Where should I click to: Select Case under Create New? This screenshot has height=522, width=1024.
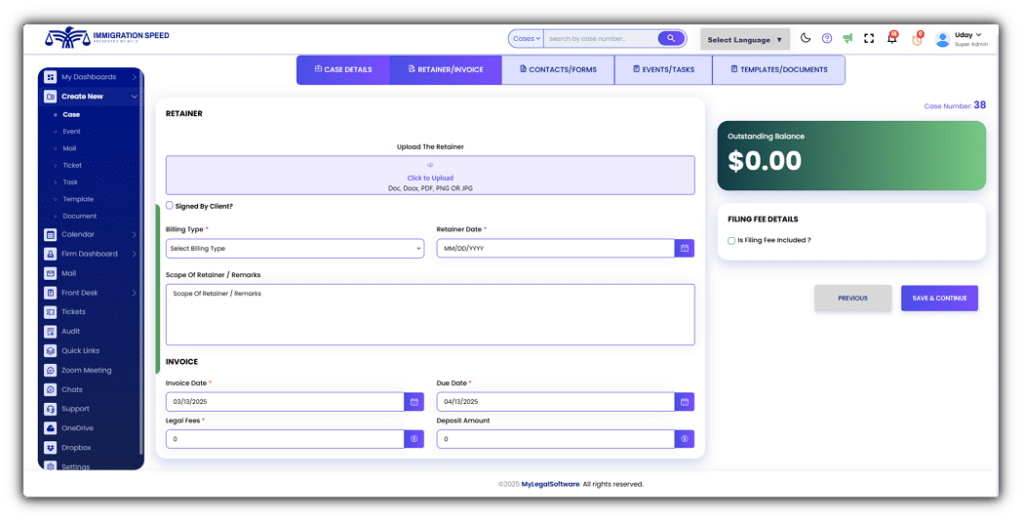(x=71, y=114)
